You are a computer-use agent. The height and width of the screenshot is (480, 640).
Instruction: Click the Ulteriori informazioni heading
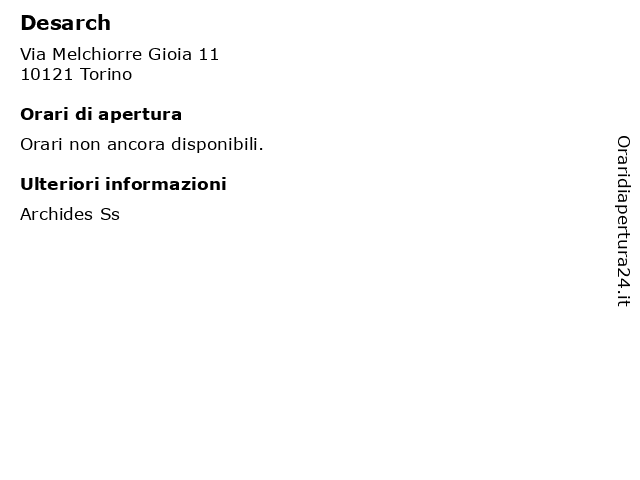(123, 184)
